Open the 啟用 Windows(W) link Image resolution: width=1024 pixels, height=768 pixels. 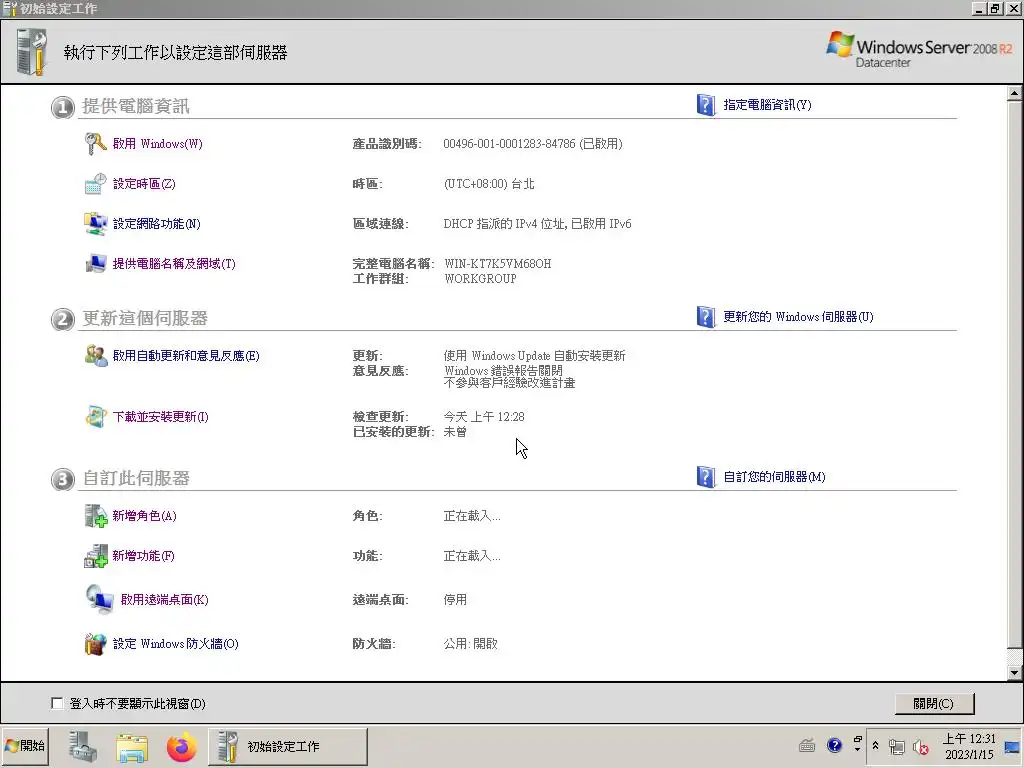[157, 144]
